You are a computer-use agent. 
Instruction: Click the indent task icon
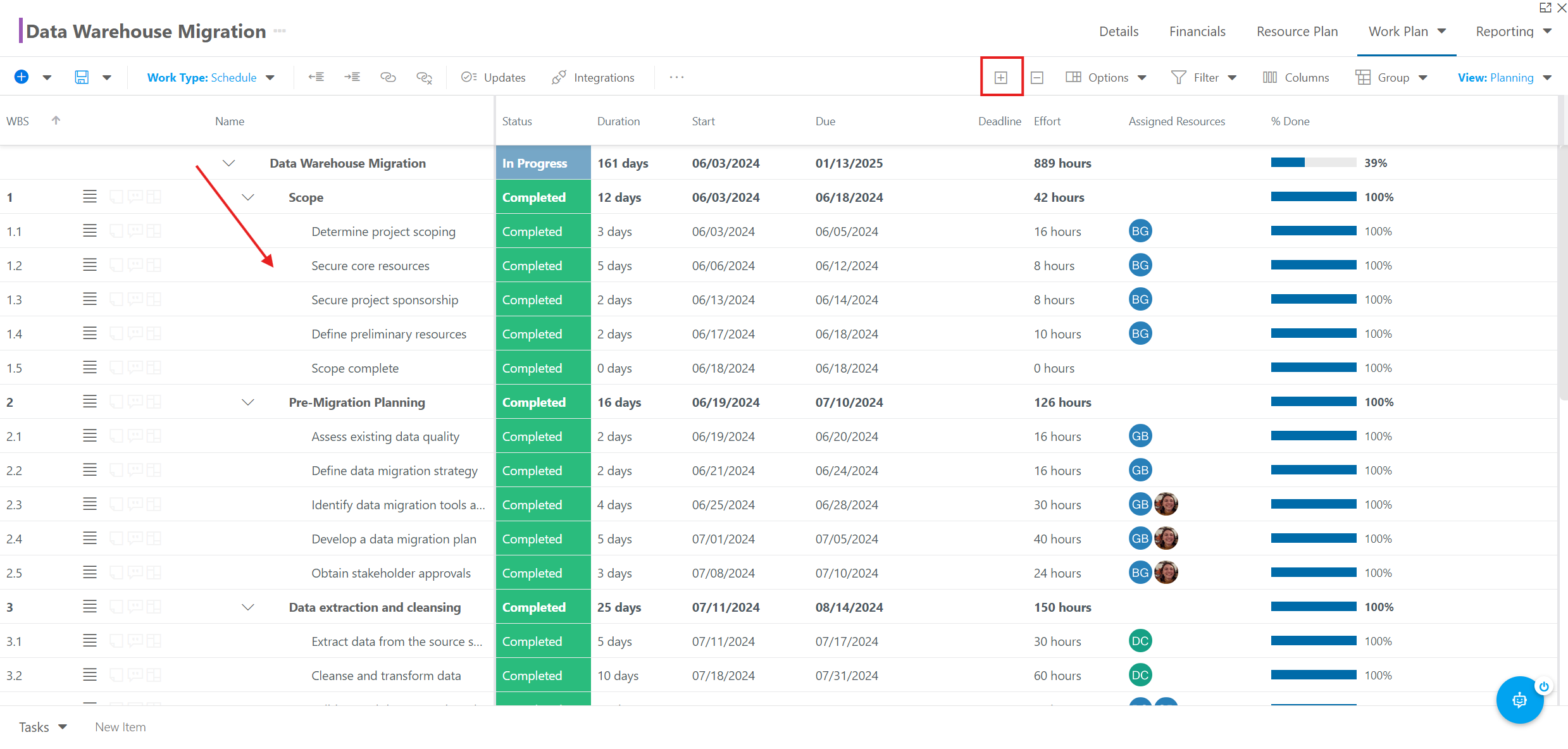click(x=352, y=77)
